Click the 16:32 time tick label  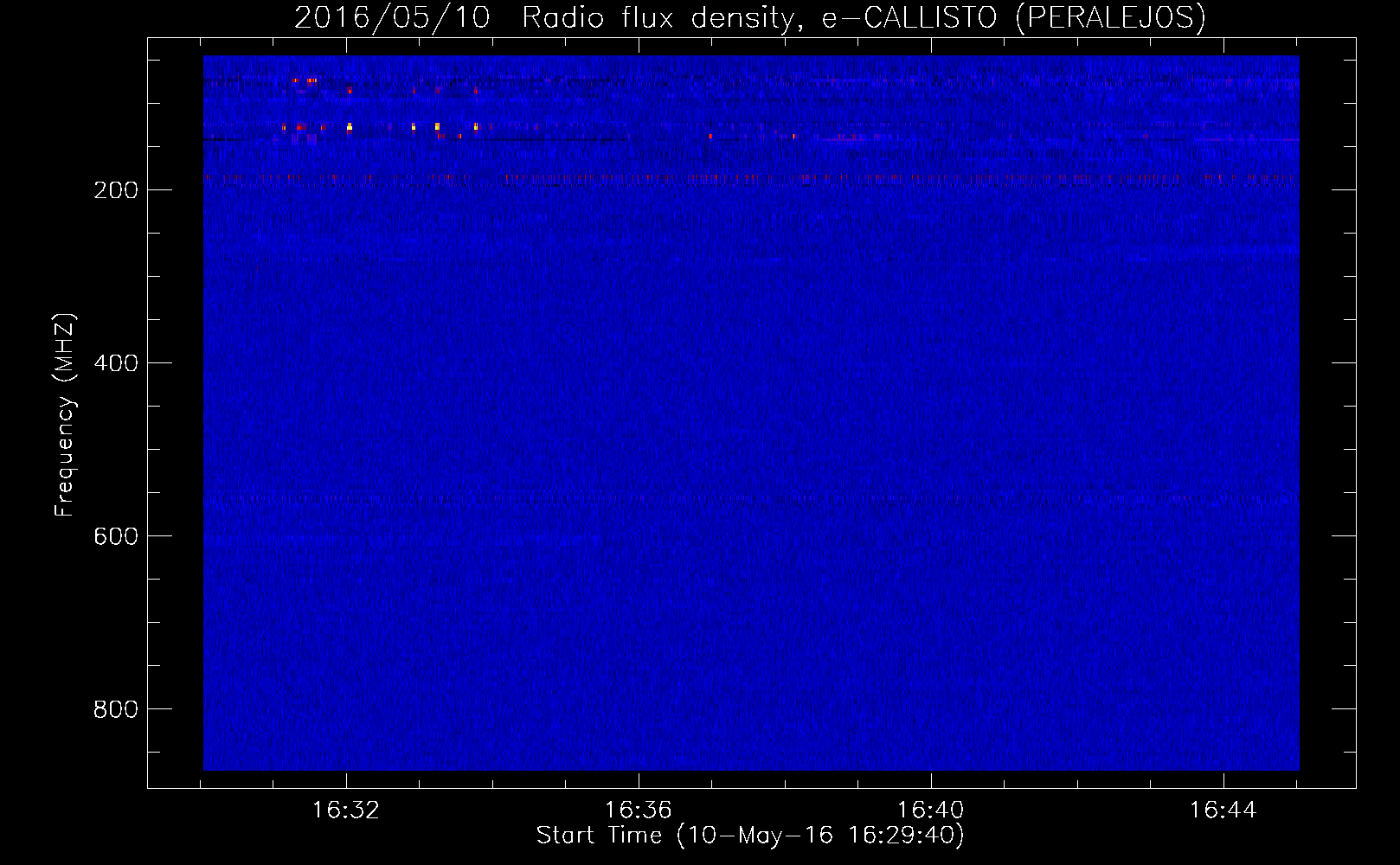(346, 811)
